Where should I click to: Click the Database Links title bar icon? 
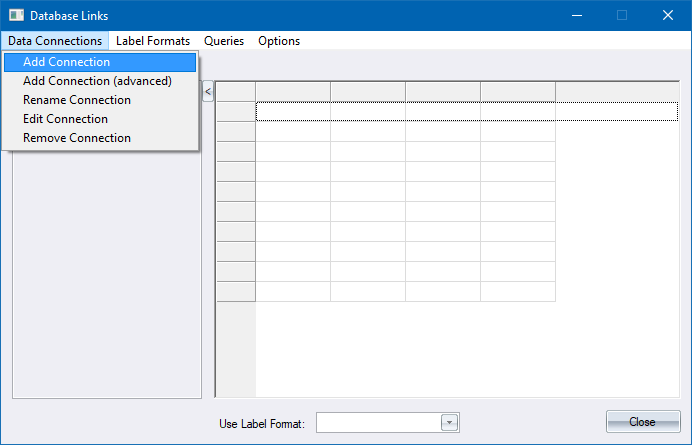coord(16,16)
